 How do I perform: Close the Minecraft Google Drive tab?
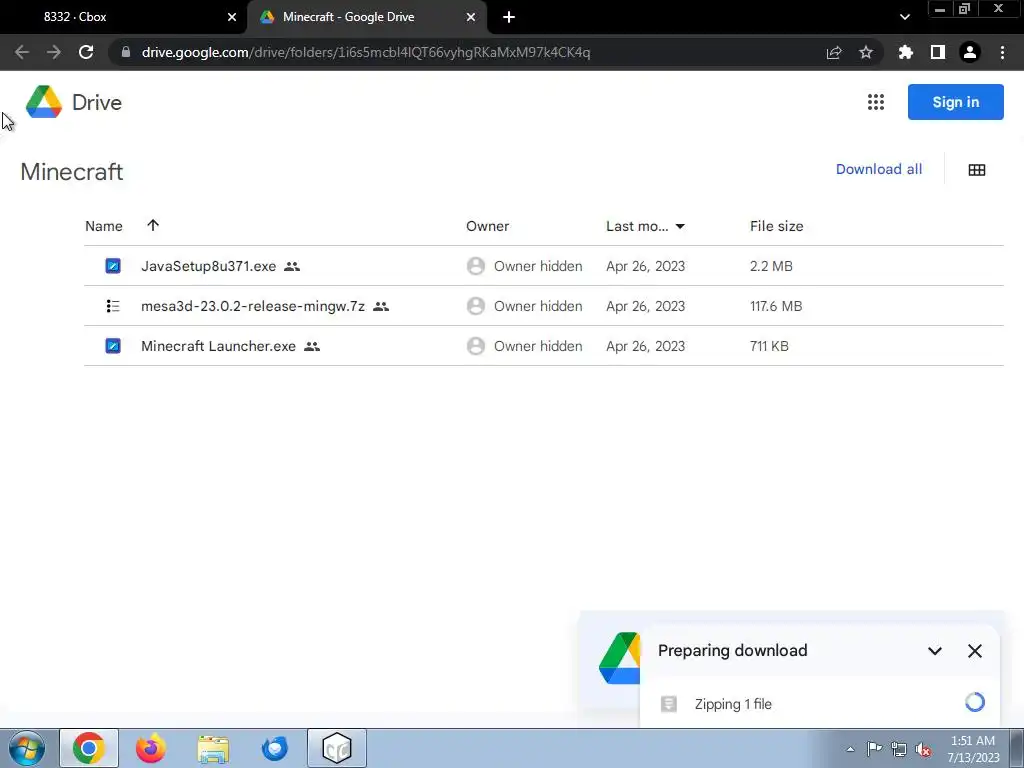point(471,17)
